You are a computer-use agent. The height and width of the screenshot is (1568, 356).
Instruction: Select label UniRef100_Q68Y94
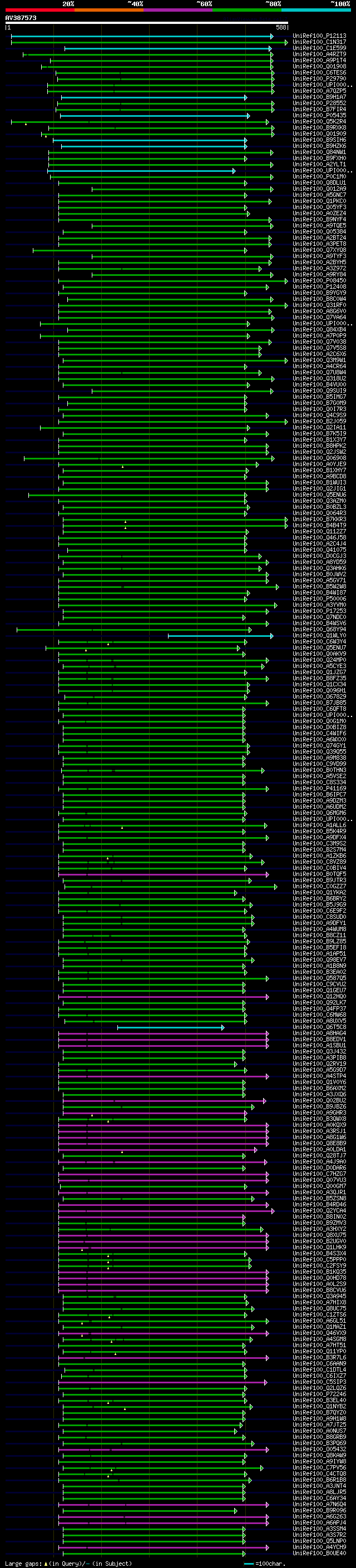pyautogui.click(x=319, y=630)
